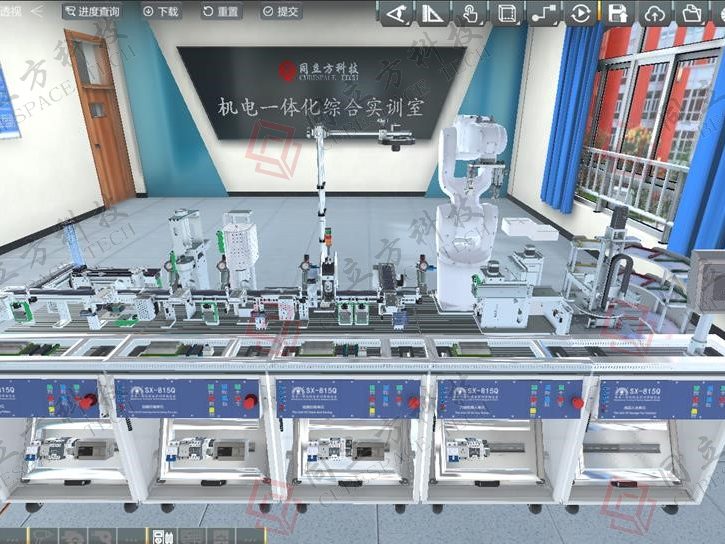Open the 透视 perspective view option
Viewport: 725px width, 544px height.
(x=10, y=11)
